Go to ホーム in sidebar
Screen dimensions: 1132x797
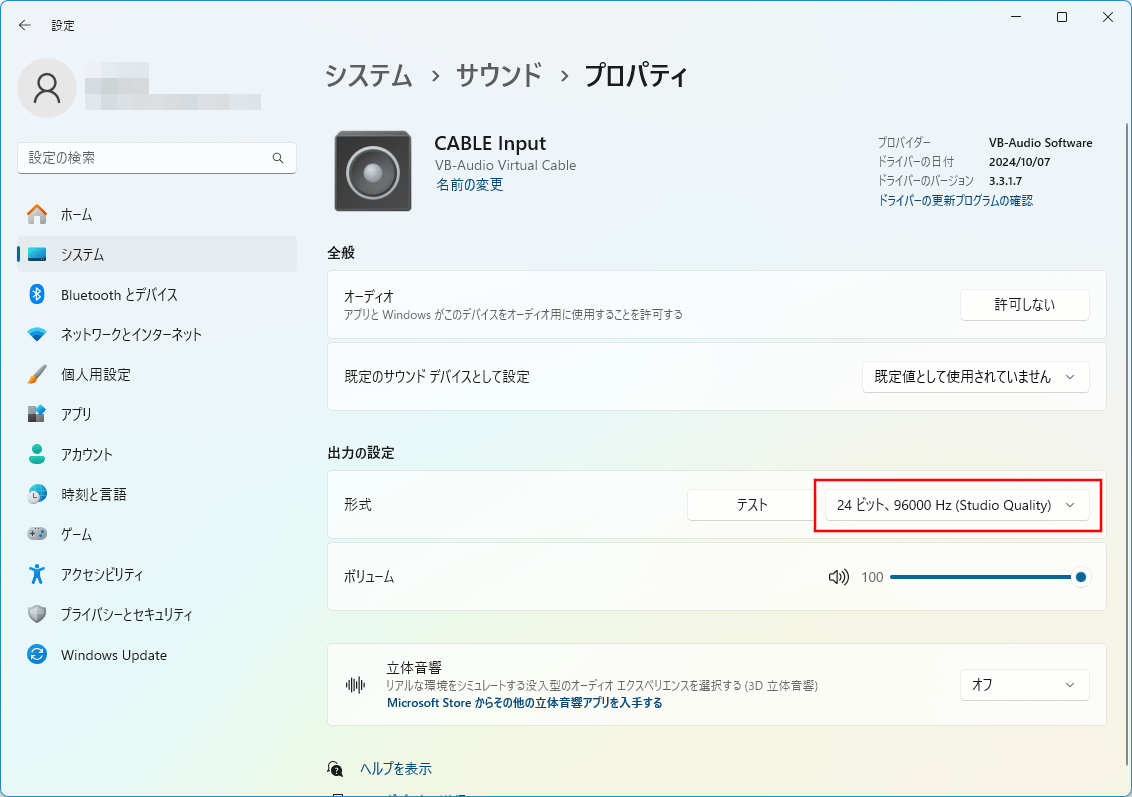157,214
